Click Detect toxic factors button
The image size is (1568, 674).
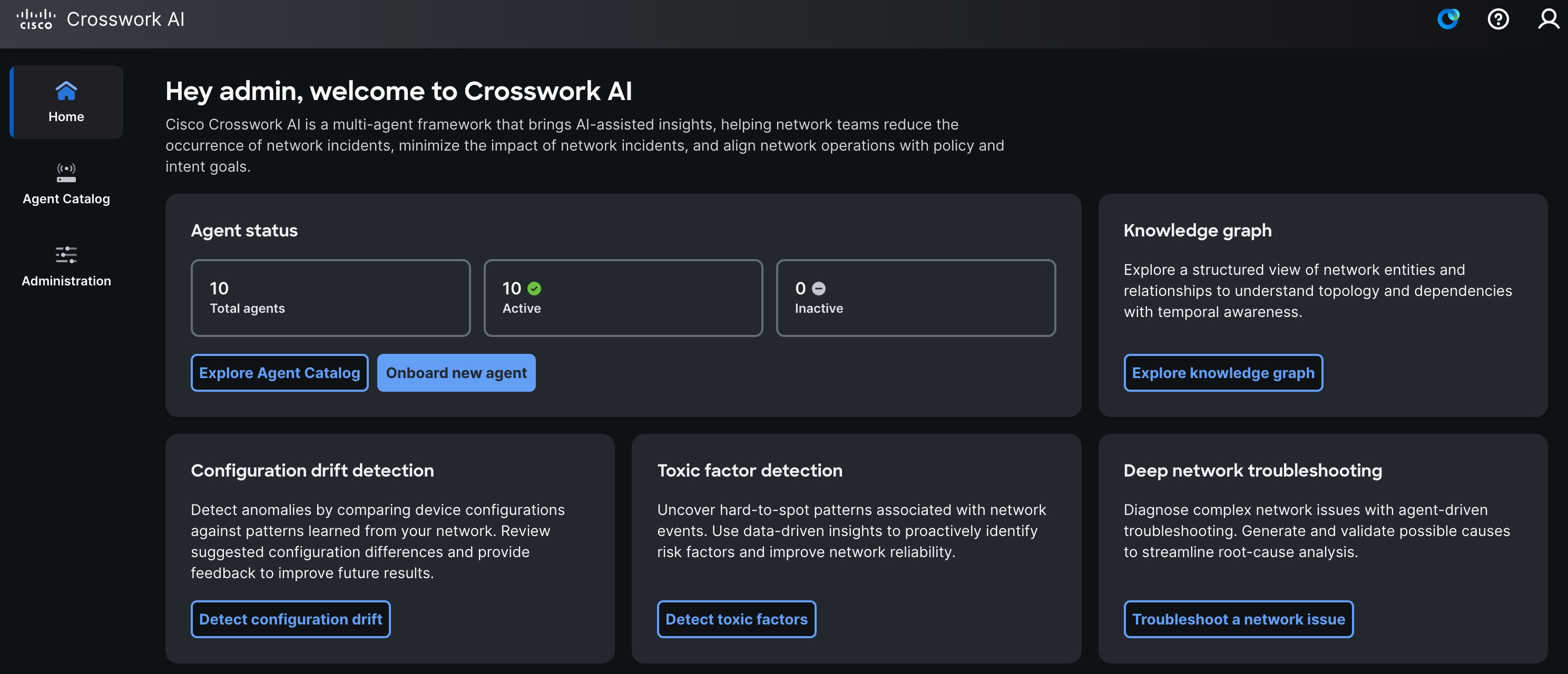point(737,619)
